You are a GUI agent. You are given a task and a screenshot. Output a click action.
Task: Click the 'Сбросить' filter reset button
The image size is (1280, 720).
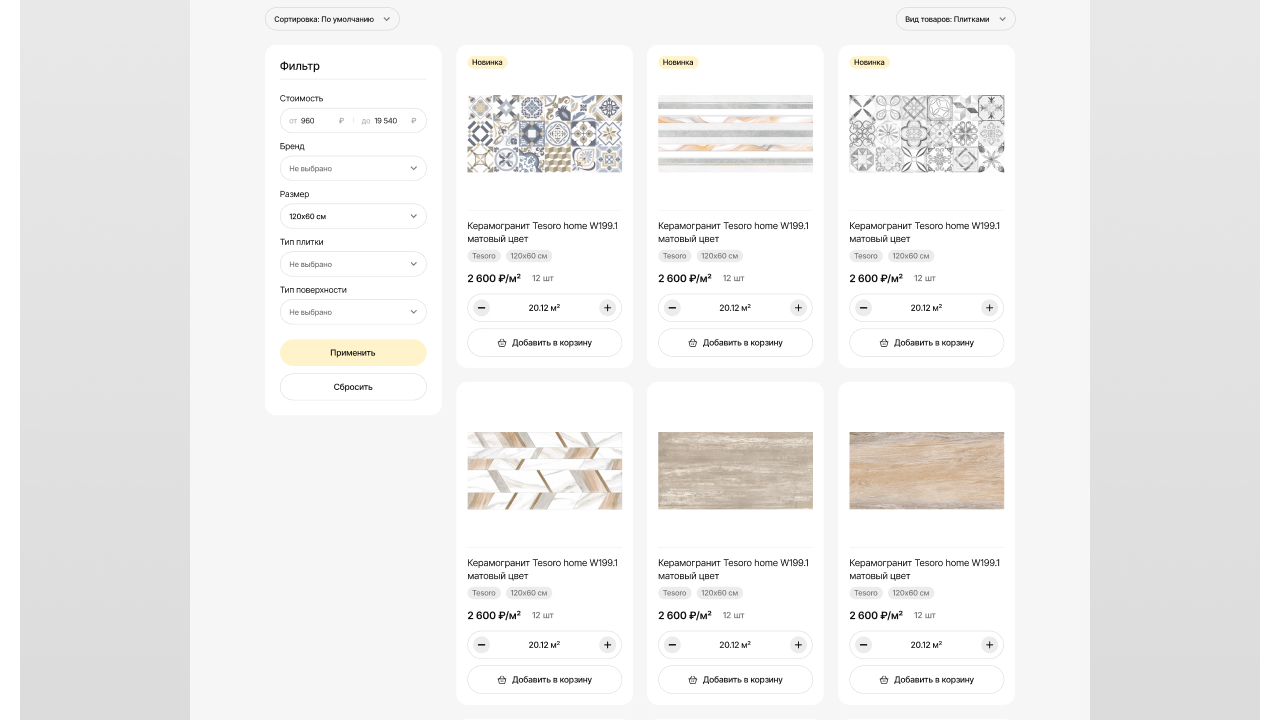(353, 387)
